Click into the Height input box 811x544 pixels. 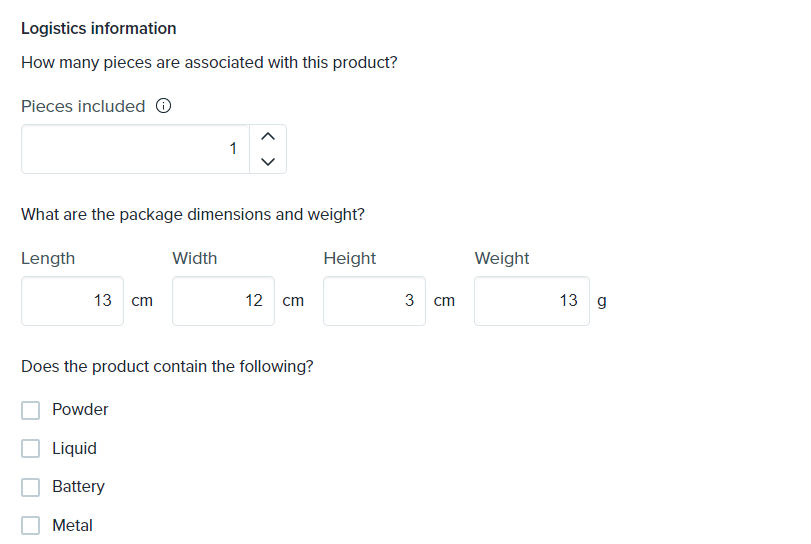(x=374, y=301)
